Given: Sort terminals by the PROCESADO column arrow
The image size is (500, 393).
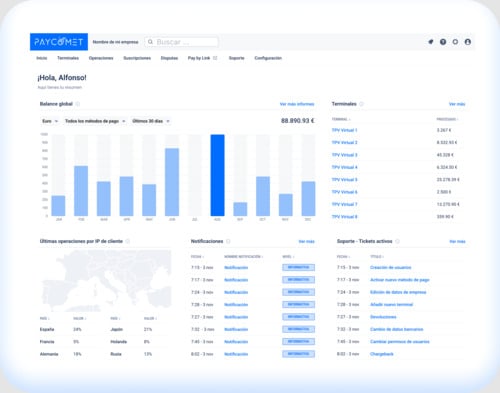Looking at the screenshot, I should click(457, 119).
